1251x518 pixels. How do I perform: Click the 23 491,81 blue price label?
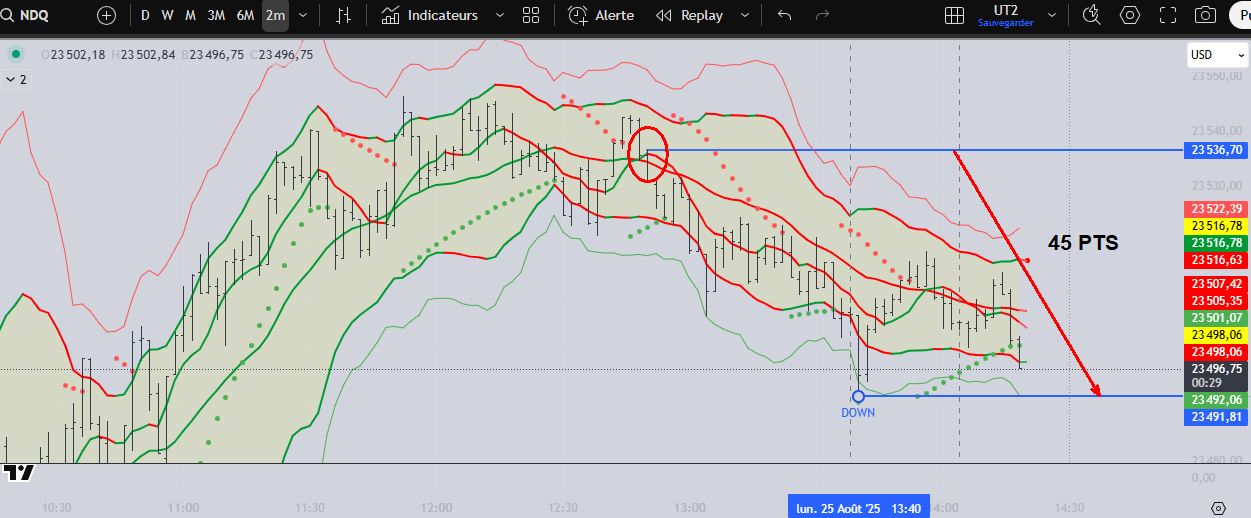click(x=1216, y=417)
